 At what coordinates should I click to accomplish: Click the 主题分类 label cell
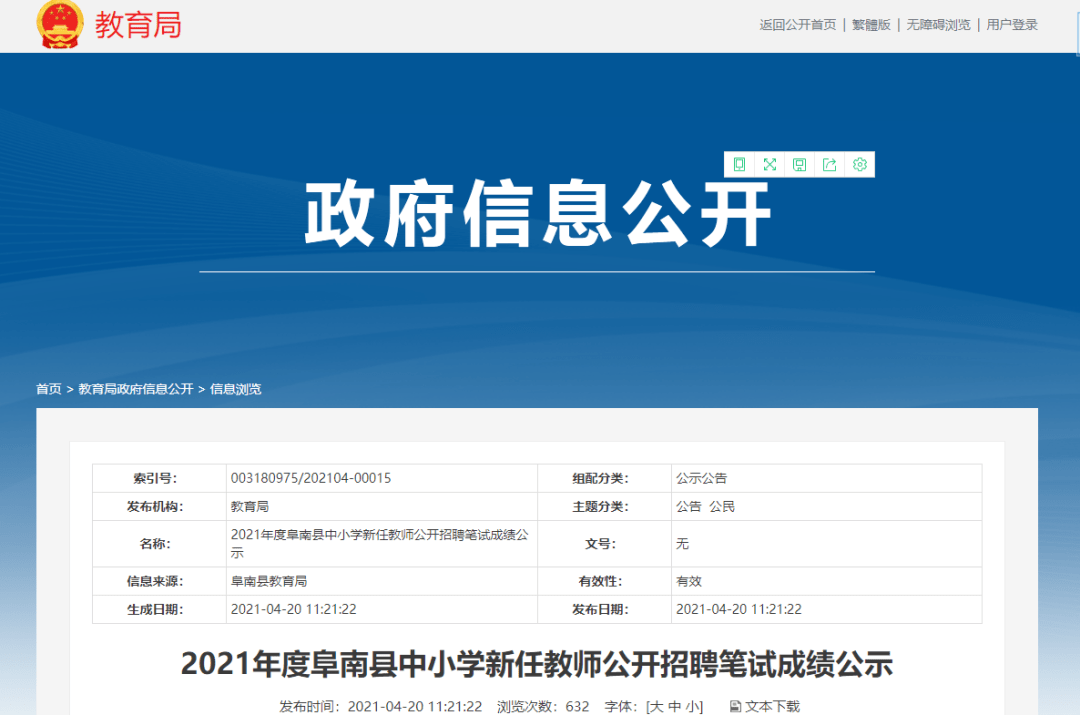[604, 506]
